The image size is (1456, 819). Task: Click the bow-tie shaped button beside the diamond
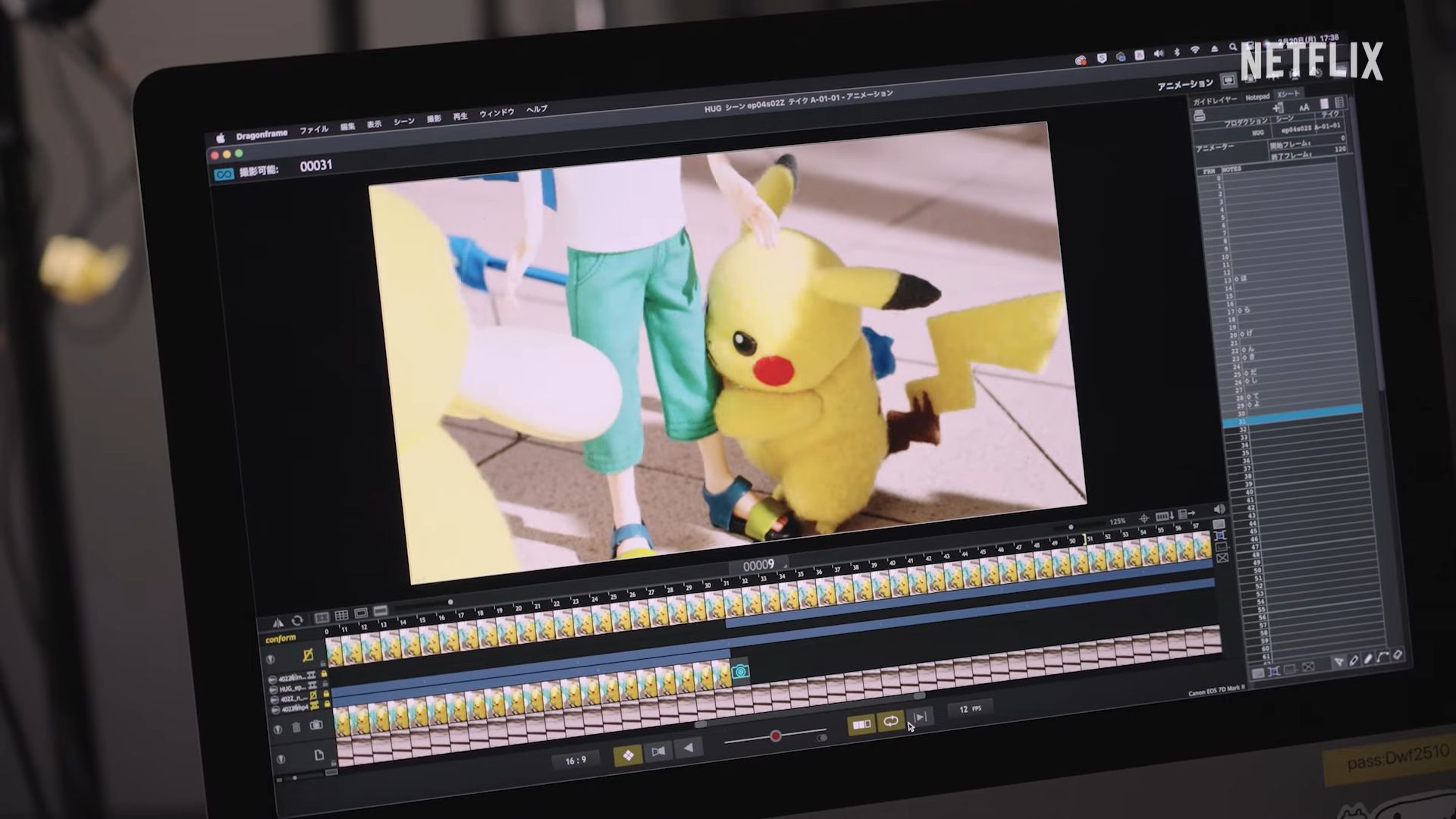point(658,751)
